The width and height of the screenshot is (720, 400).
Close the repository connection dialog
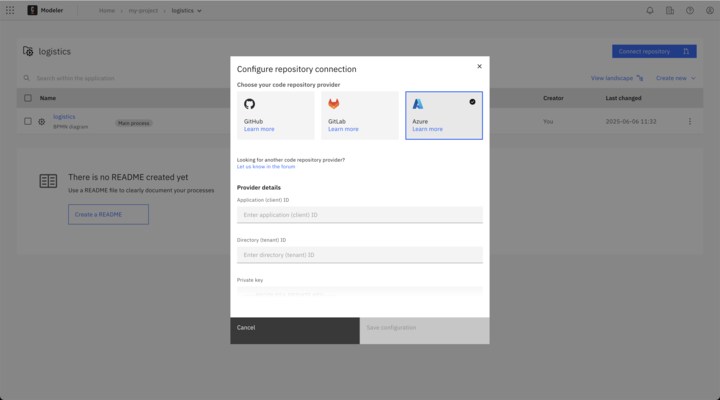click(479, 66)
